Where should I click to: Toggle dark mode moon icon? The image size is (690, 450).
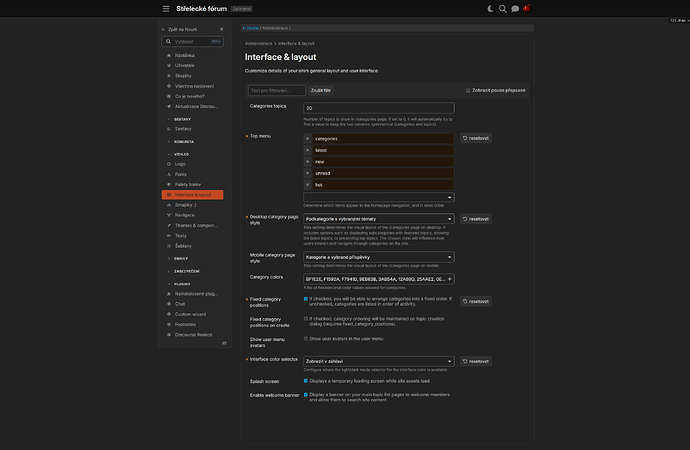click(490, 9)
